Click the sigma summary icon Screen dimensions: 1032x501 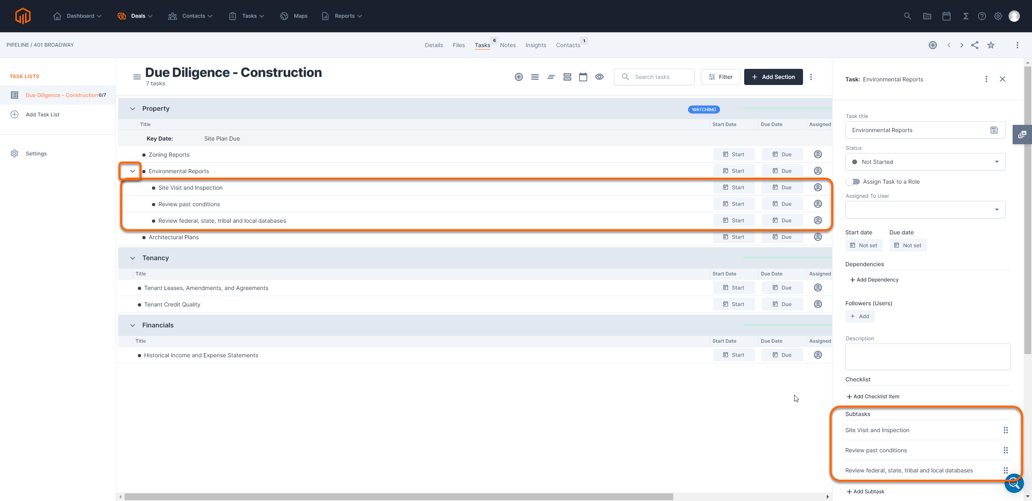point(965,16)
